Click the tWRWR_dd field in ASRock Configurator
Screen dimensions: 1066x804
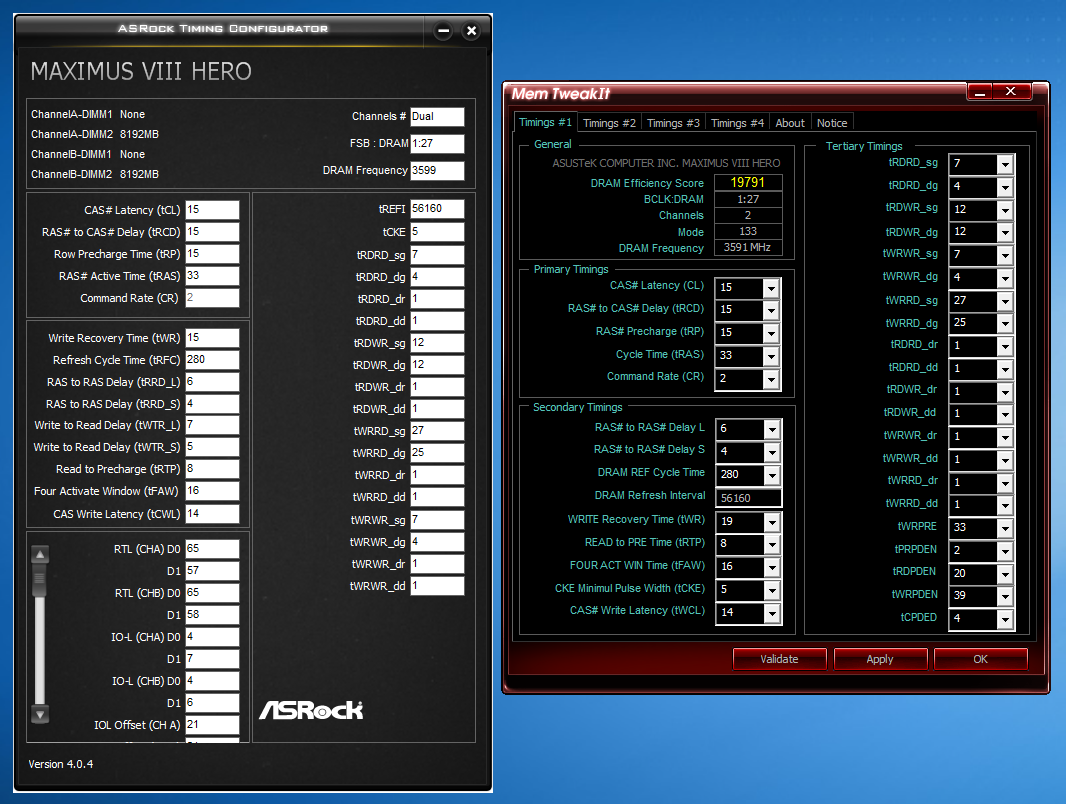[x=437, y=586]
